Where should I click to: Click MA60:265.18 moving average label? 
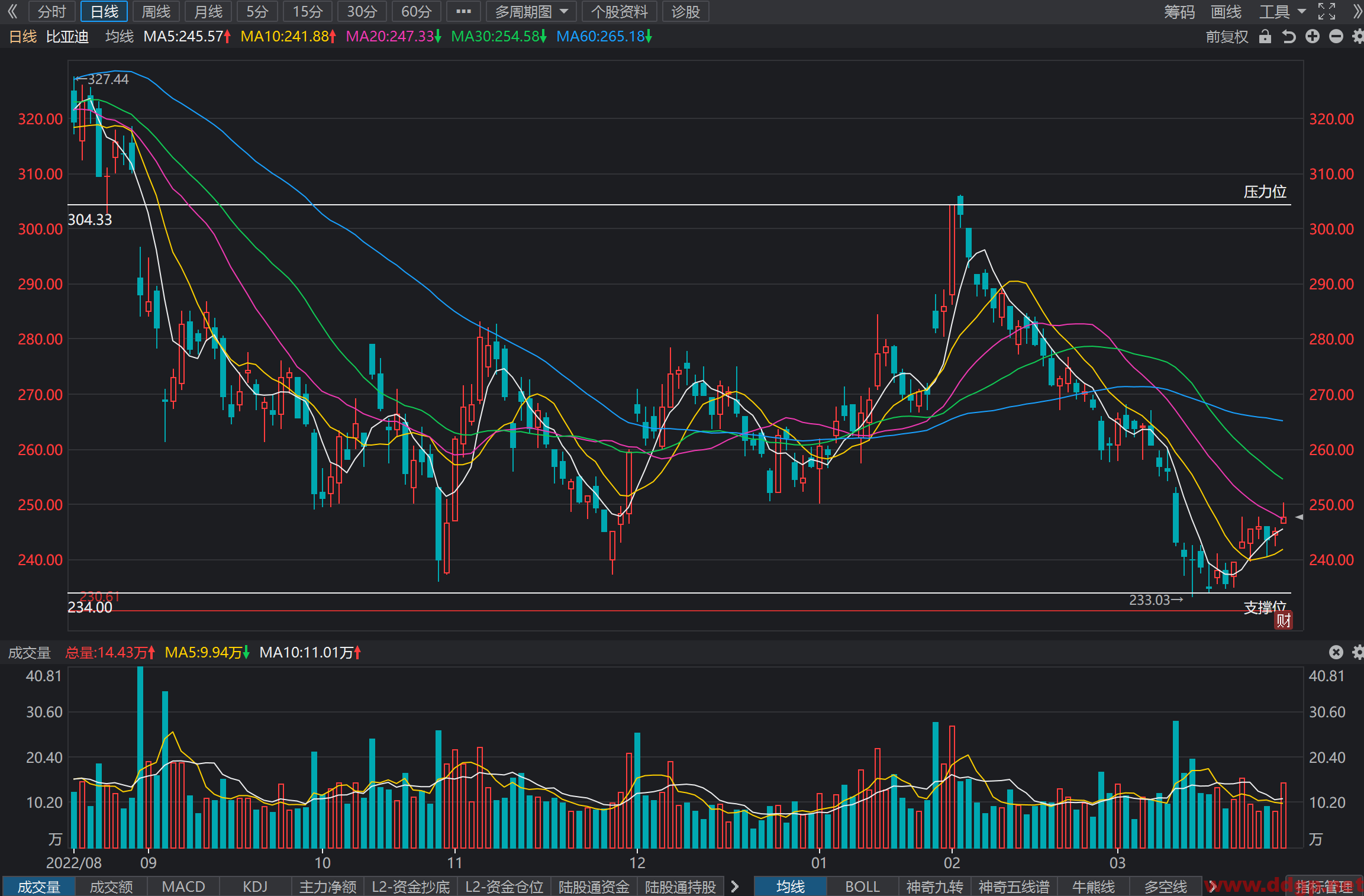tap(604, 37)
